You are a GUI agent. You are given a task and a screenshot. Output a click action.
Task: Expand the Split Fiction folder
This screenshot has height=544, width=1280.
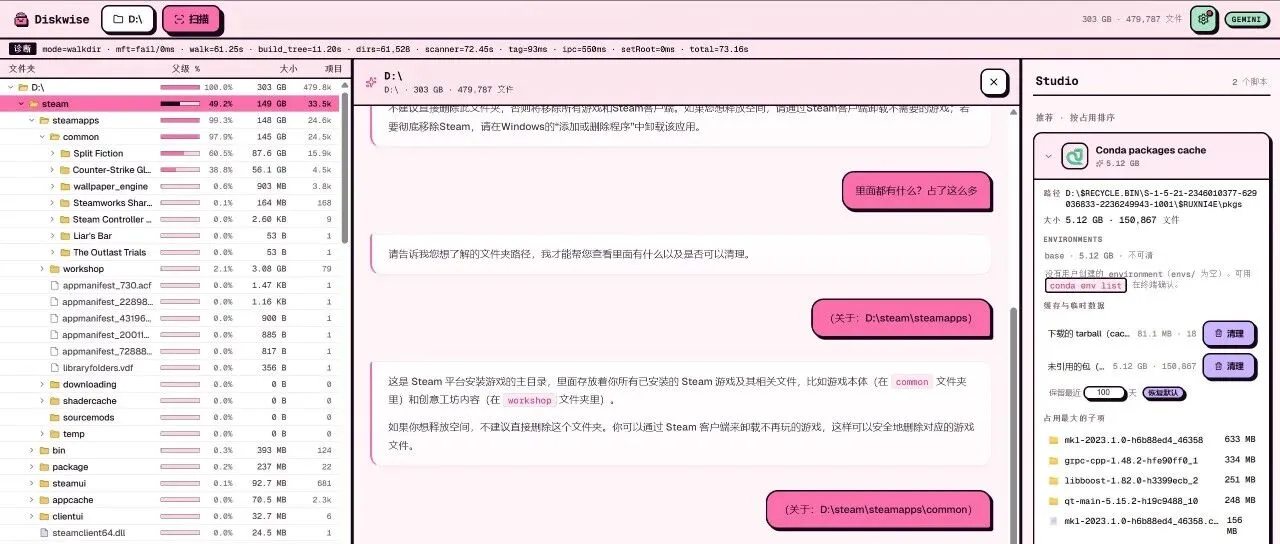(52, 153)
